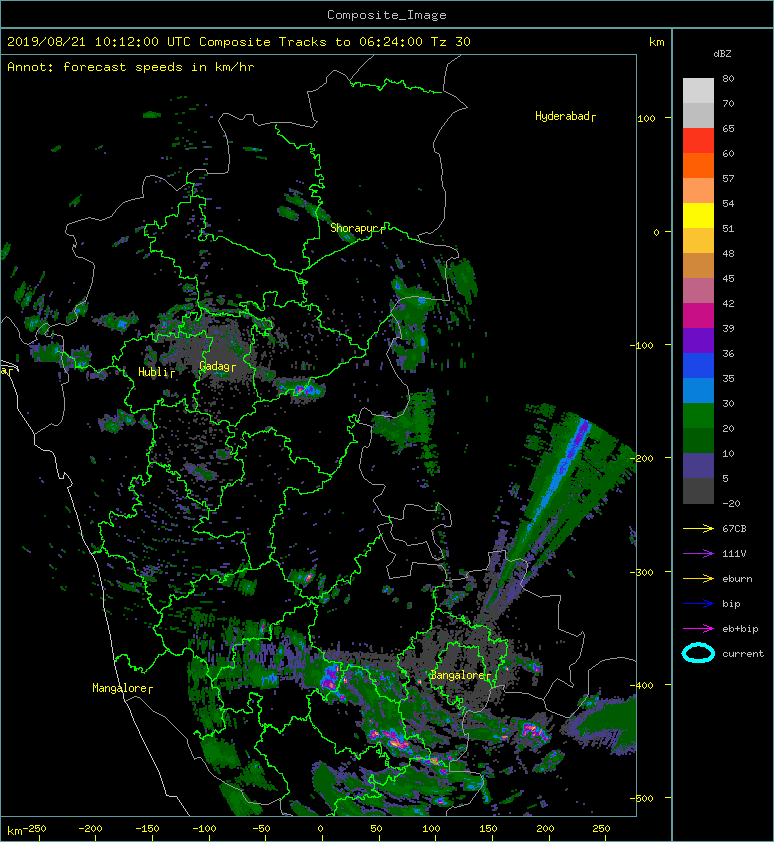Screen dimensions: 774x842
Task: Click the Hubli city label
Action: [156, 372]
